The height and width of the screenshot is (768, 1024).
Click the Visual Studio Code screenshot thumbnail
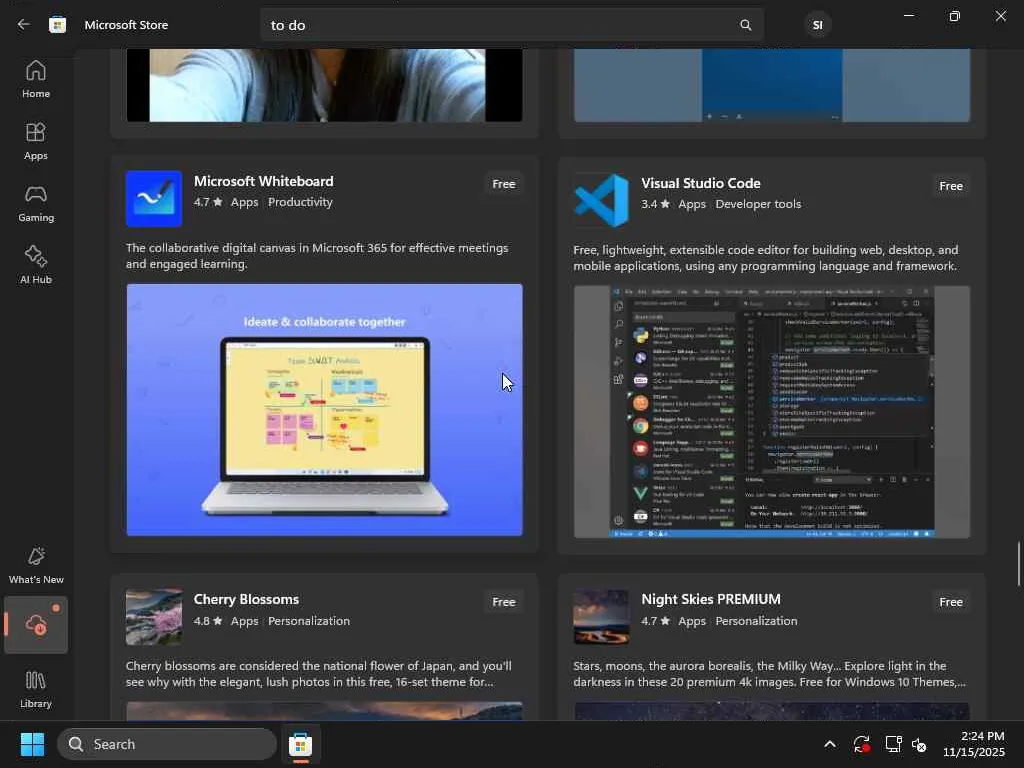772,412
